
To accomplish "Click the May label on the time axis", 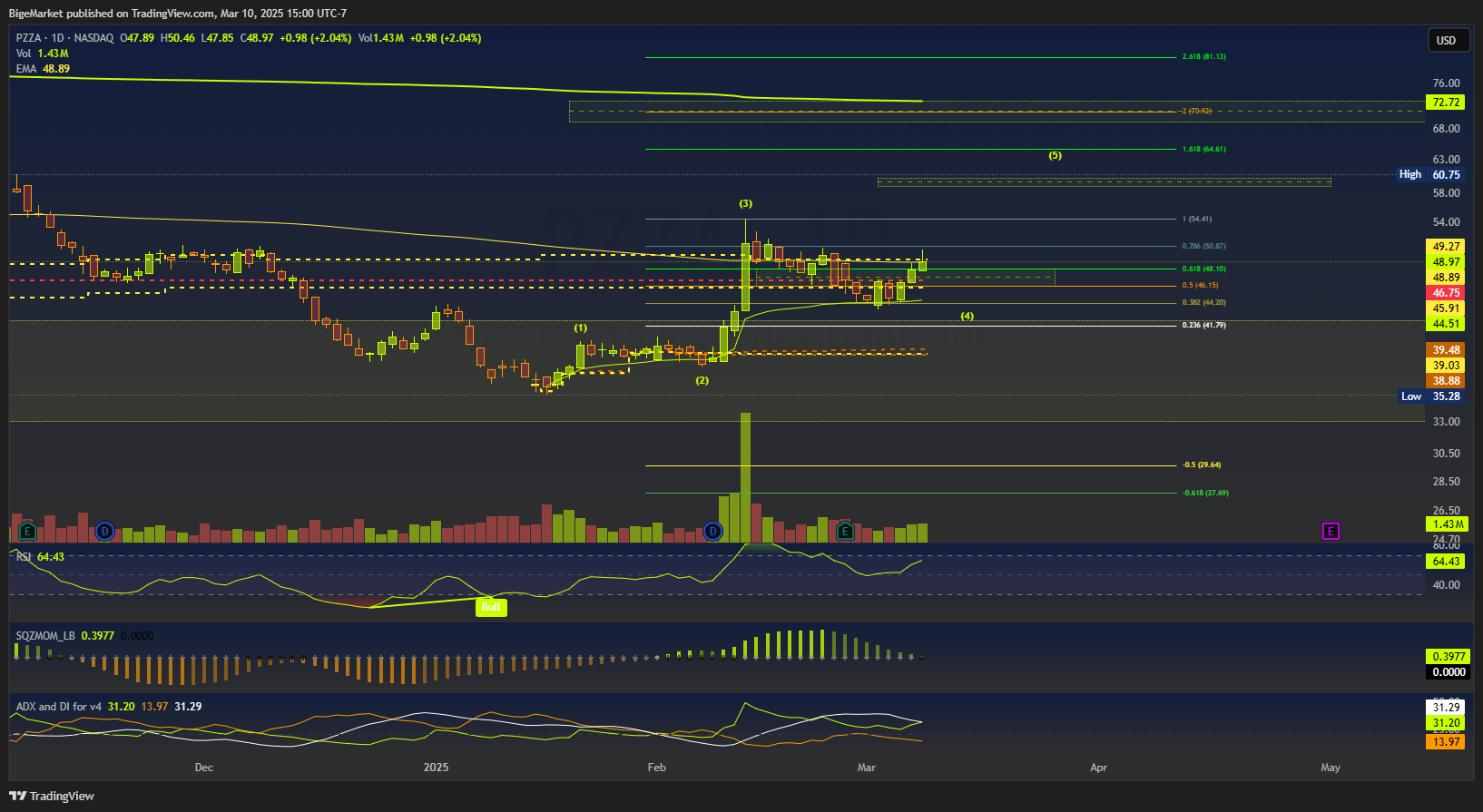I will [x=1331, y=768].
